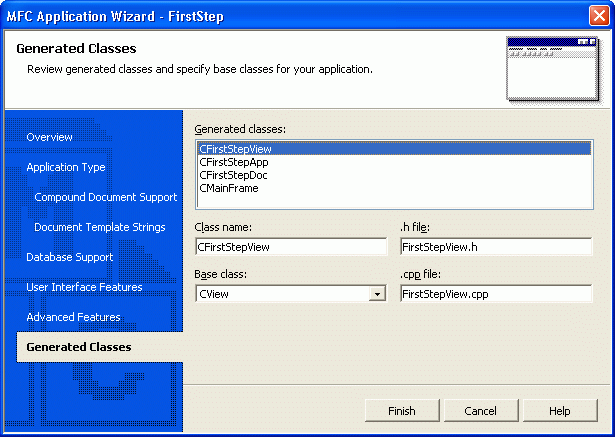Open wizard Help with Help button
Screen dimensions: 615x437
[559, 411]
